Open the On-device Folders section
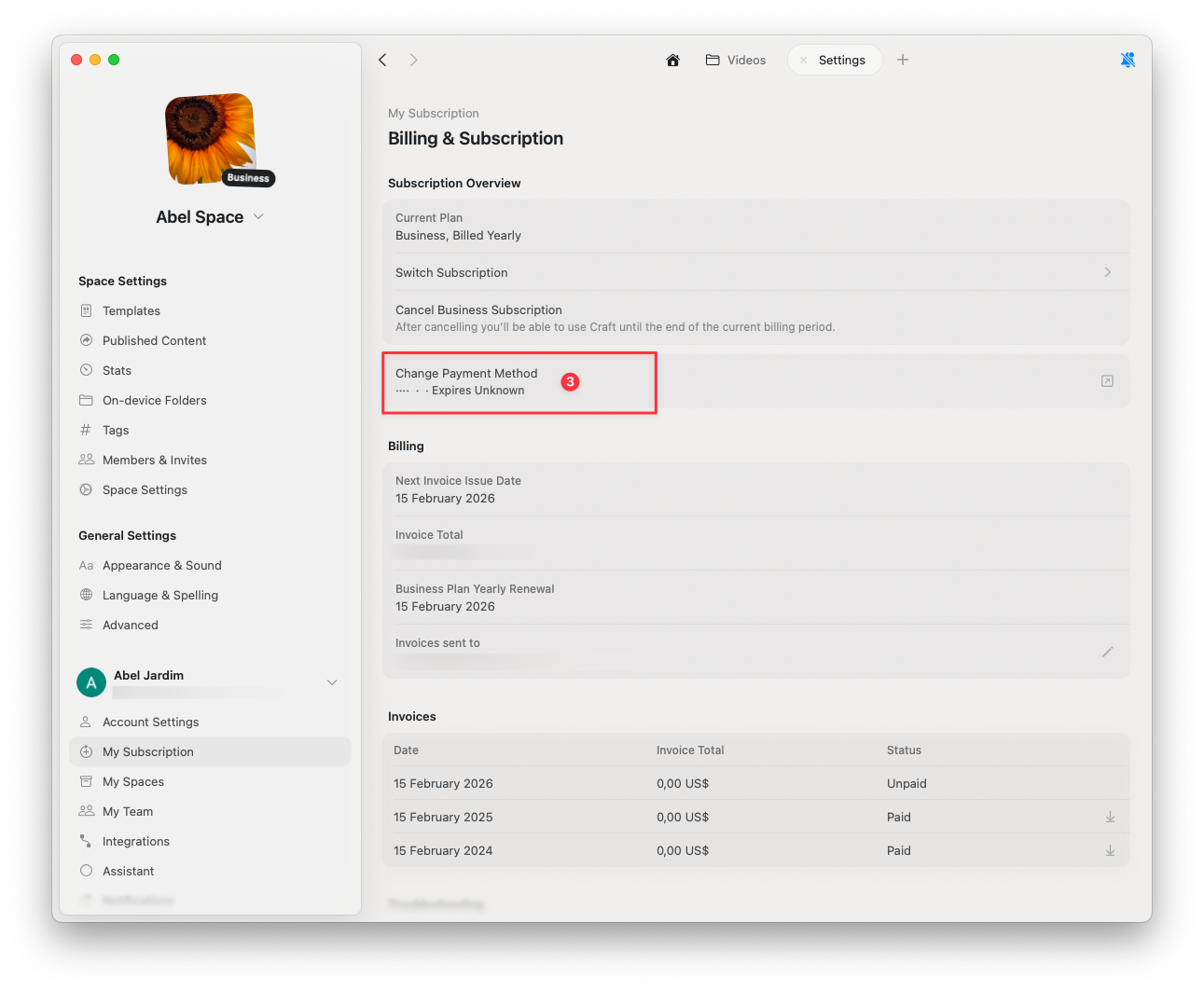This screenshot has height=991, width=1204. click(155, 400)
